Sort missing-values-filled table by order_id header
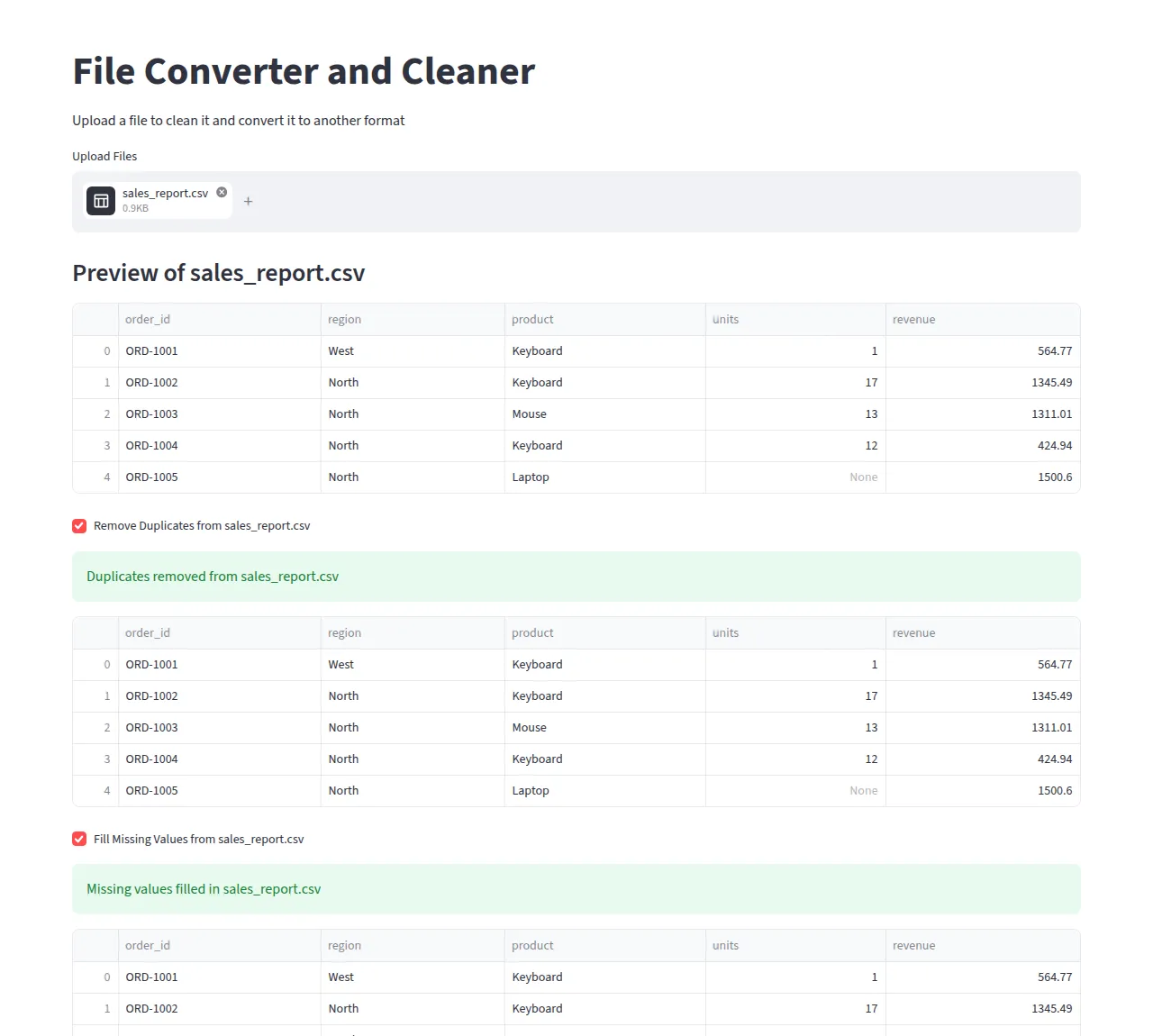 pyautogui.click(x=219, y=946)
